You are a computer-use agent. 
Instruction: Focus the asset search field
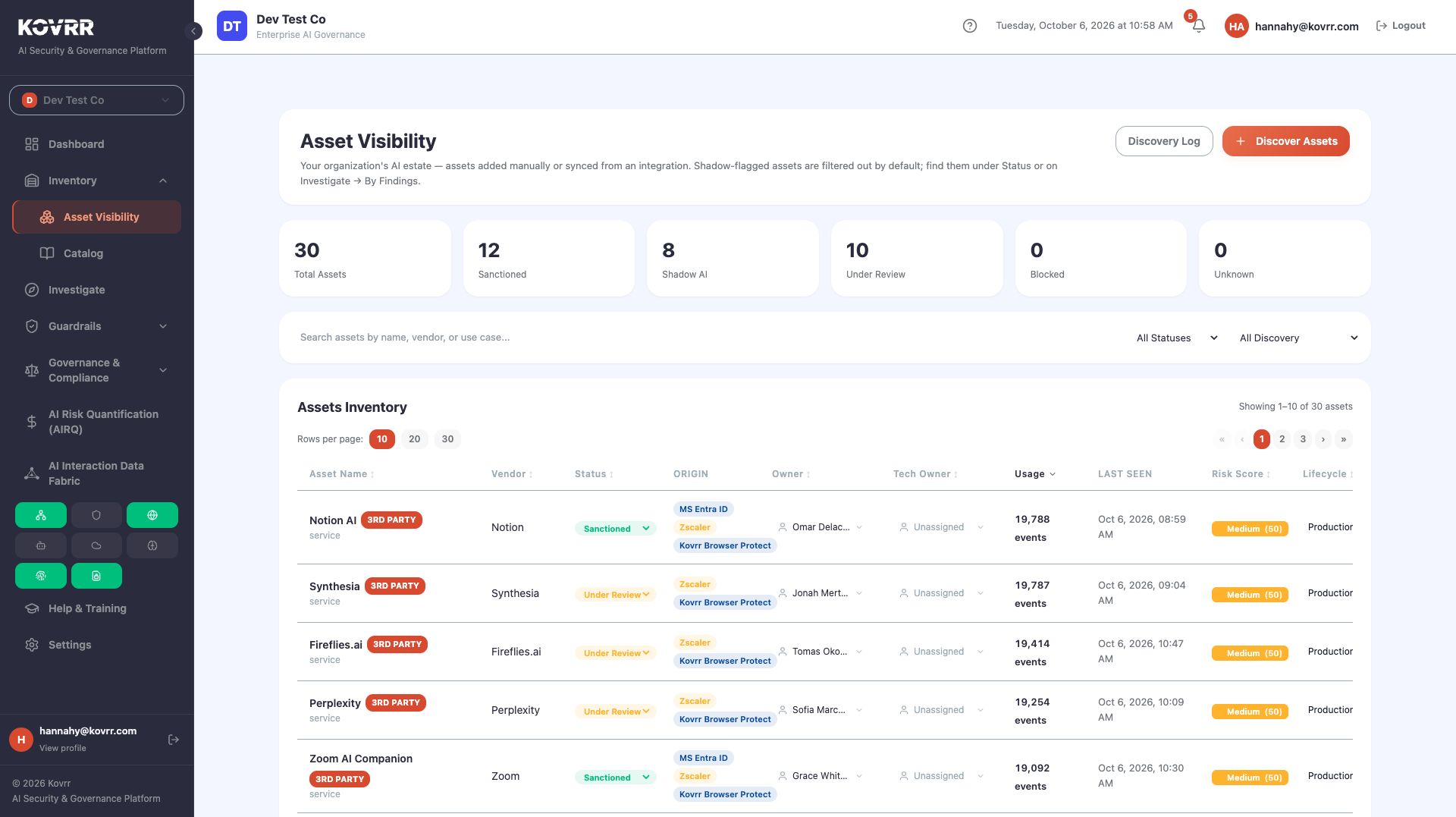point(705,338)
